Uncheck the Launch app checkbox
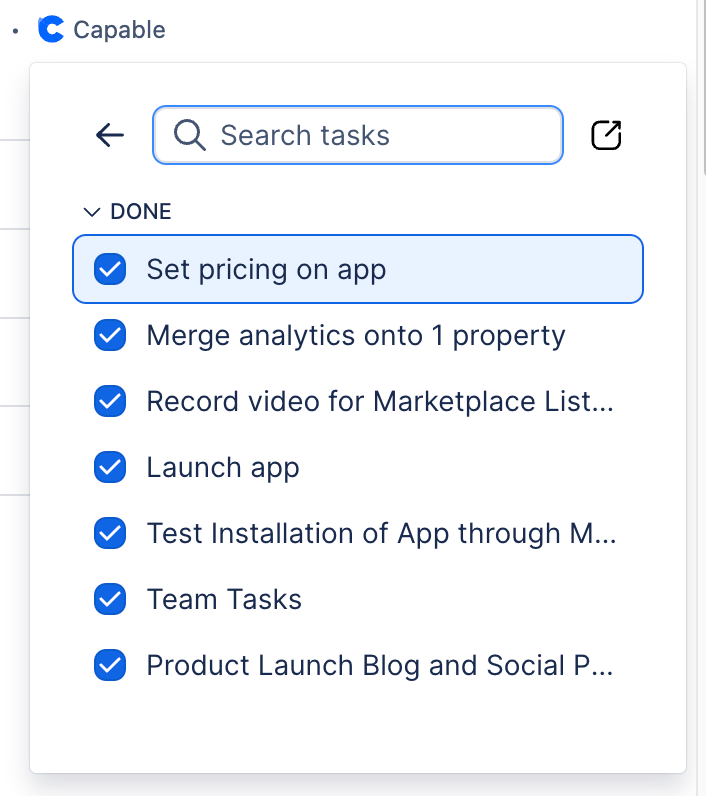 (x=110, y=467)
